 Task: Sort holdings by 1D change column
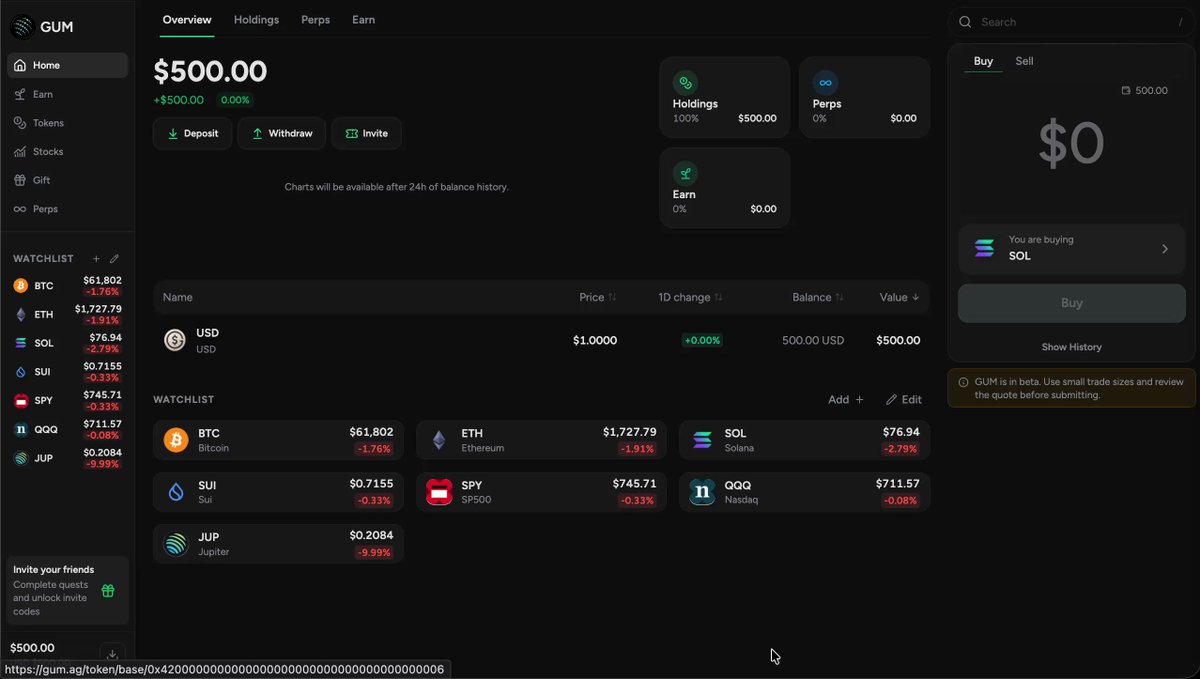pyautogui.click(x=690, y=297)
